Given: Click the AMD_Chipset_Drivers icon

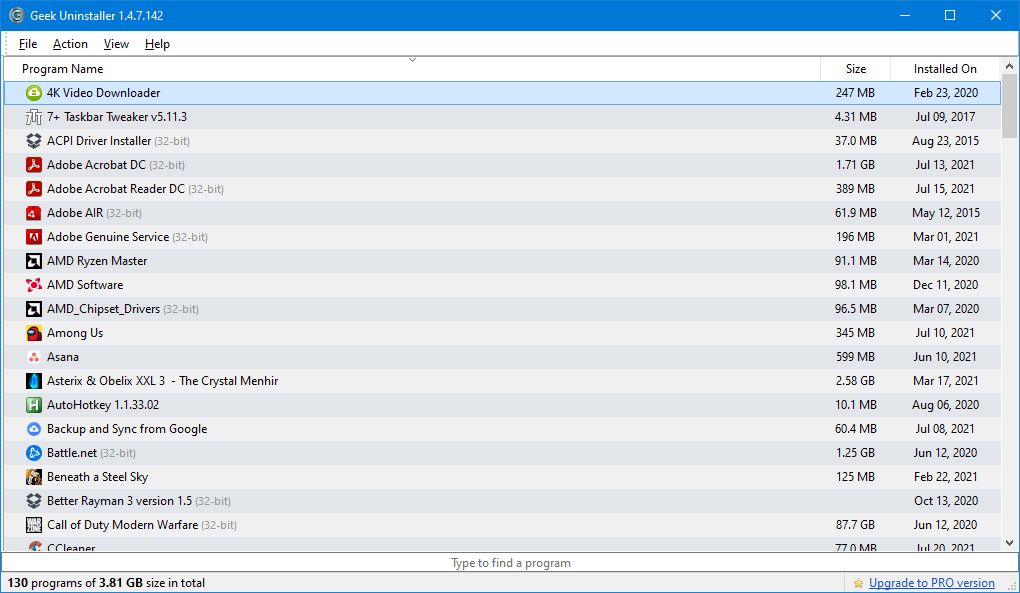Looking at the screenshot, I should coord(34,309).
